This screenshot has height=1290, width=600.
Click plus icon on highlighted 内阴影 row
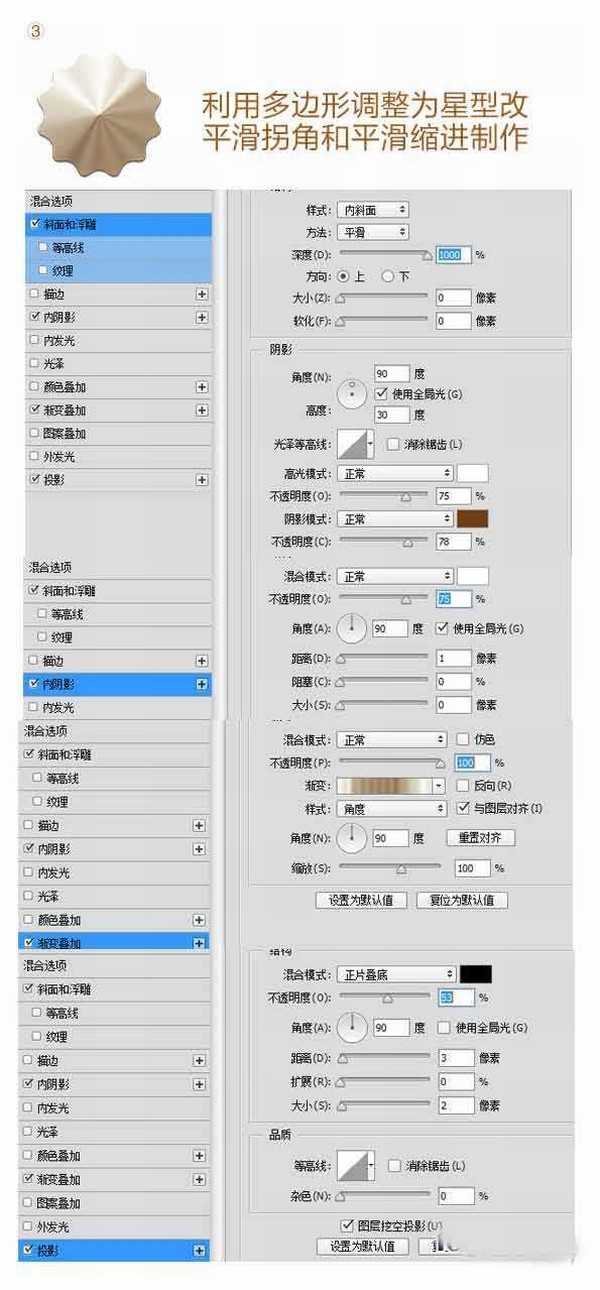tap(201, 685)
